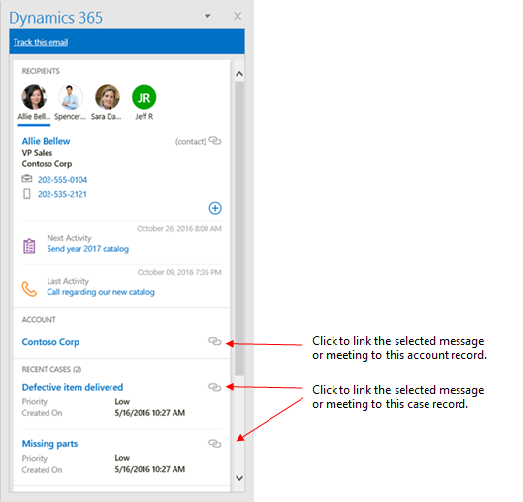Open Send year 2017 catalog activity
523x502 pixels.
88,249
